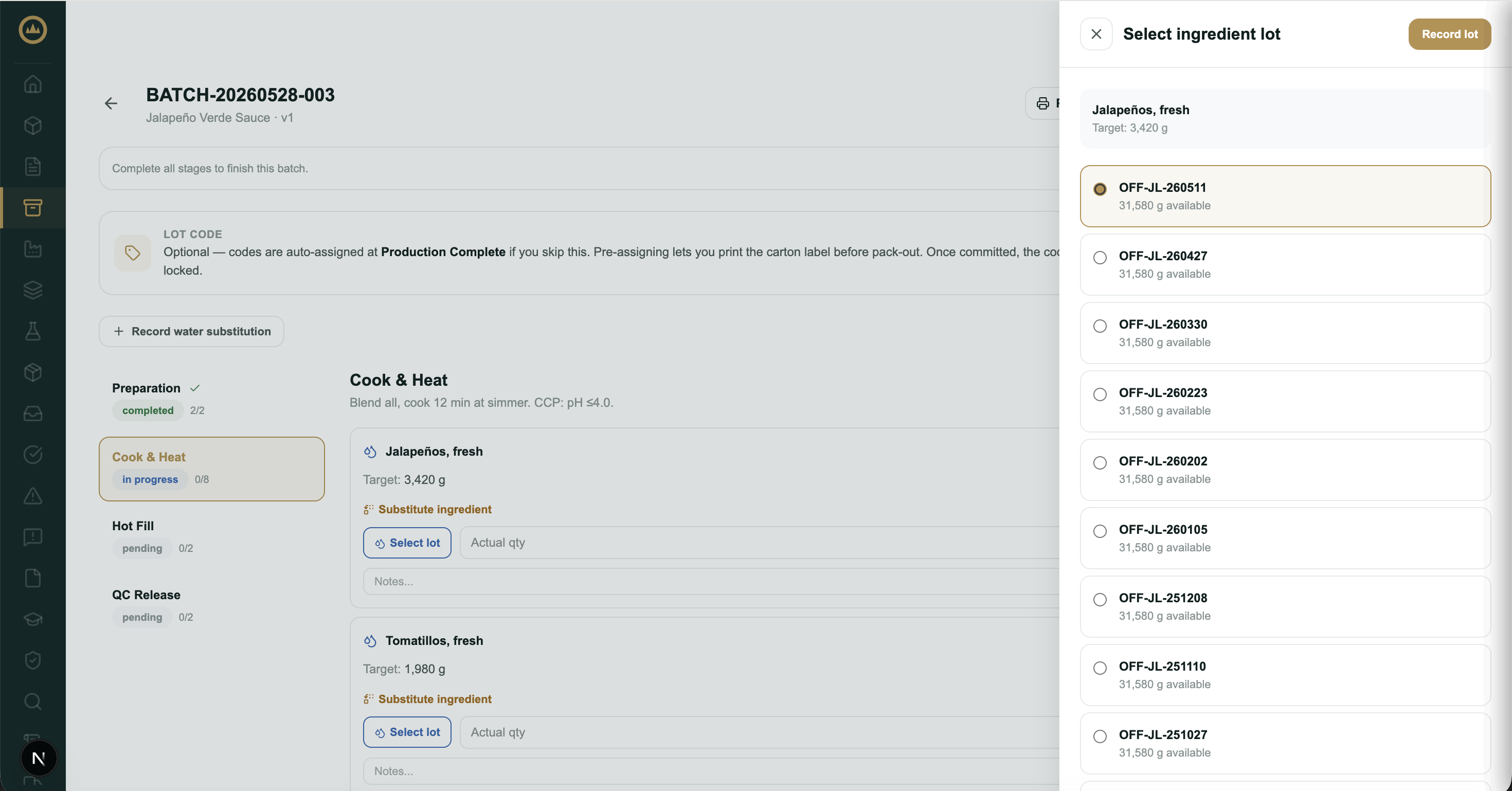The image size is (1512, 791).
Task: Select lot OFF-JL-251208 radio button
Action: tap(1100, 599)
